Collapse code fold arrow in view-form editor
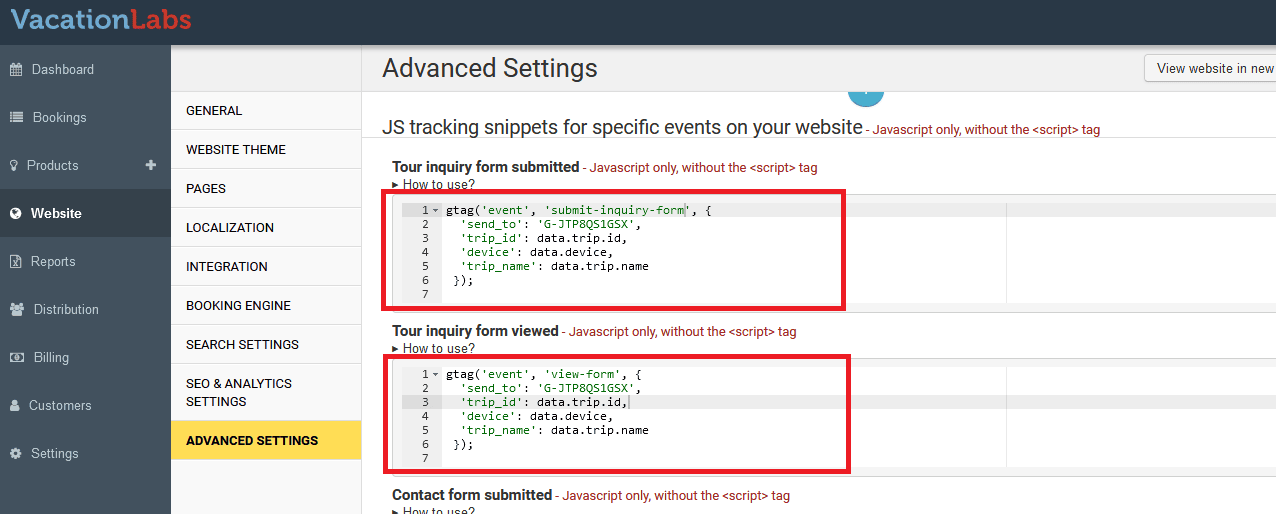 (x=436, y=374)
